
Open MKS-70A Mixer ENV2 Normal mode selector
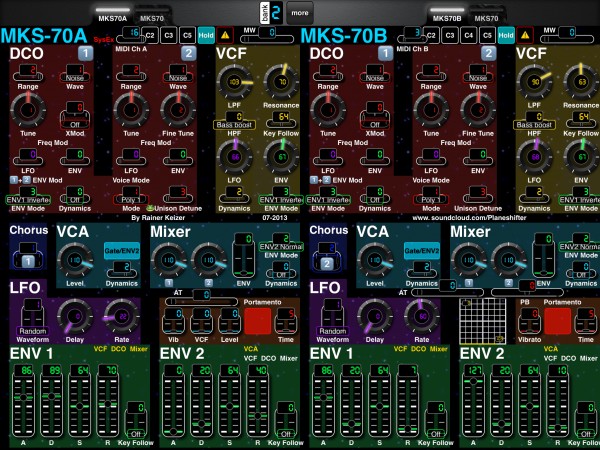coord(281,242)
